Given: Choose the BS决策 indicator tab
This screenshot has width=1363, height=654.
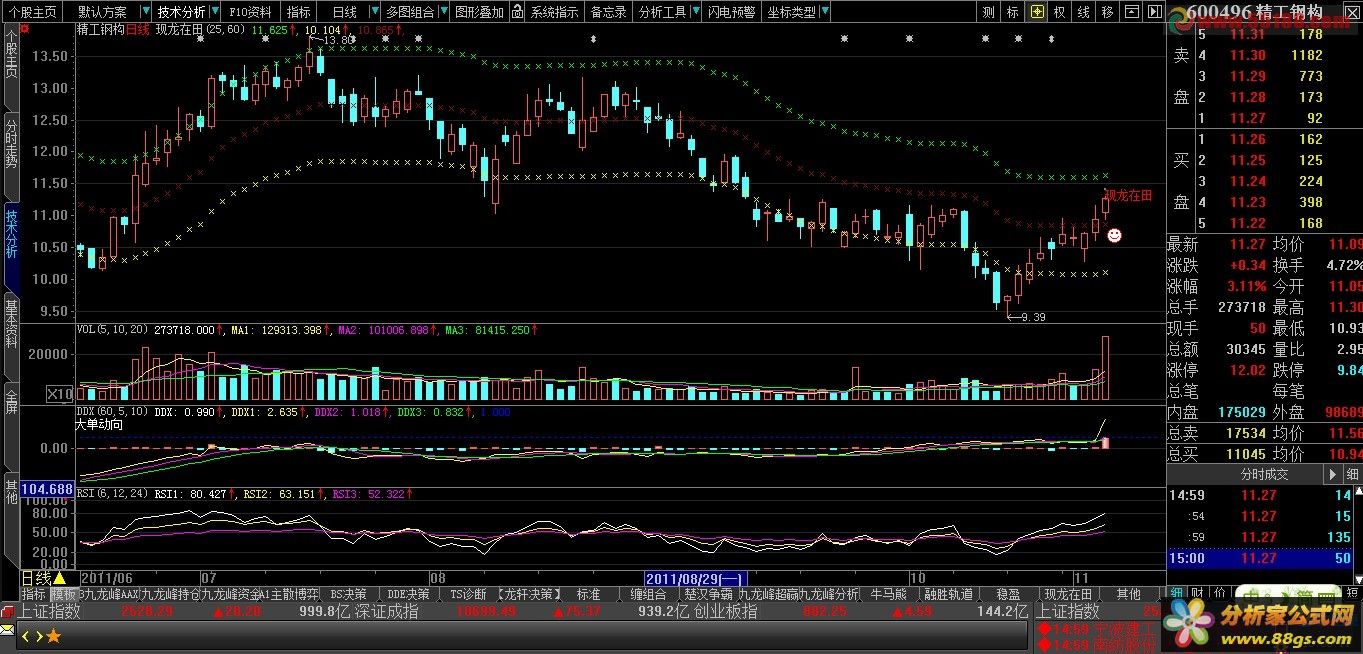Looking at the screenshot, I should (x=349, y=594).
